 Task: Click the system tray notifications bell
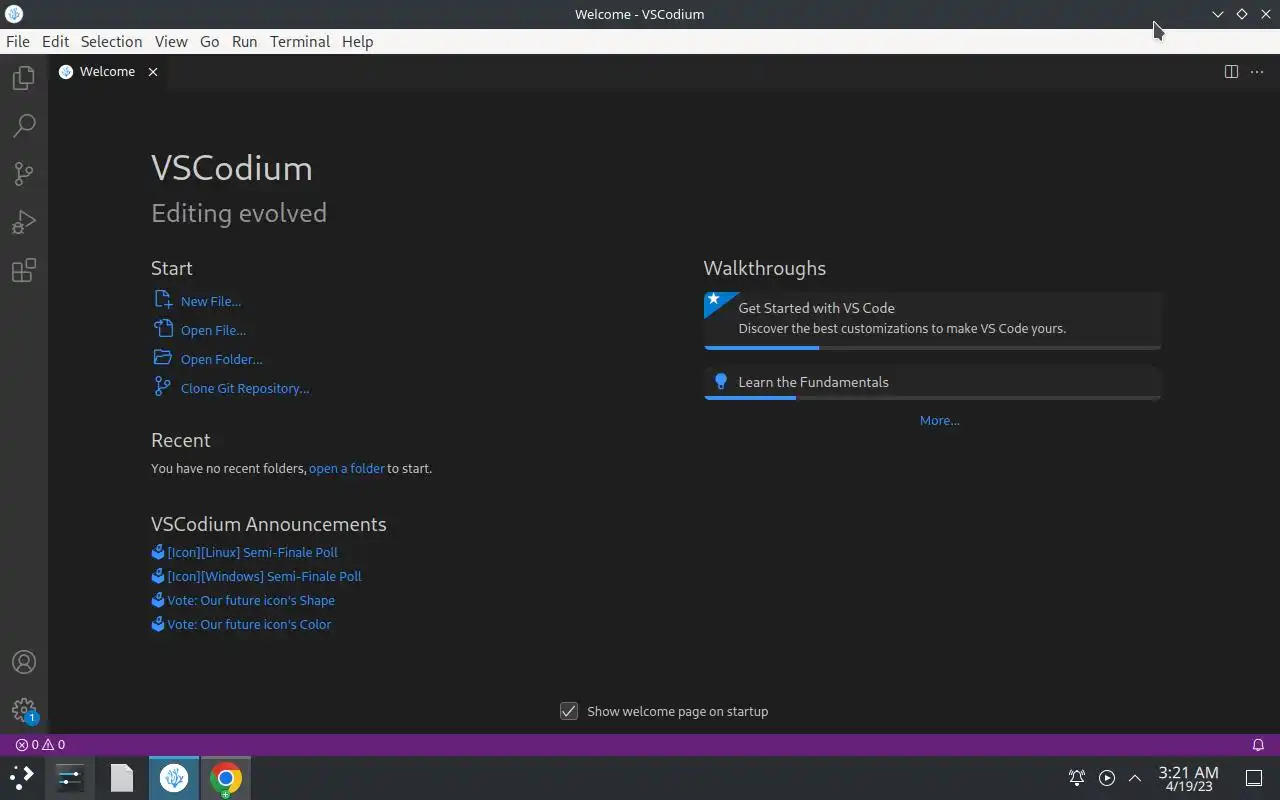tap(1077, 777)
